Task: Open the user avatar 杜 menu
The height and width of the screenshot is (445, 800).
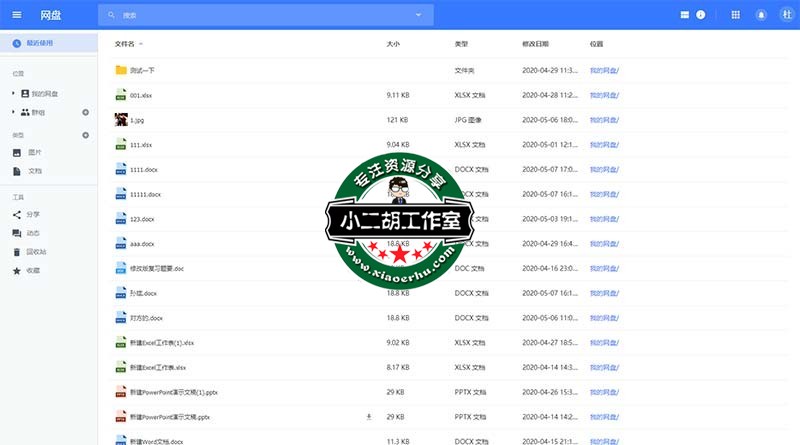Action: point(786,15)
